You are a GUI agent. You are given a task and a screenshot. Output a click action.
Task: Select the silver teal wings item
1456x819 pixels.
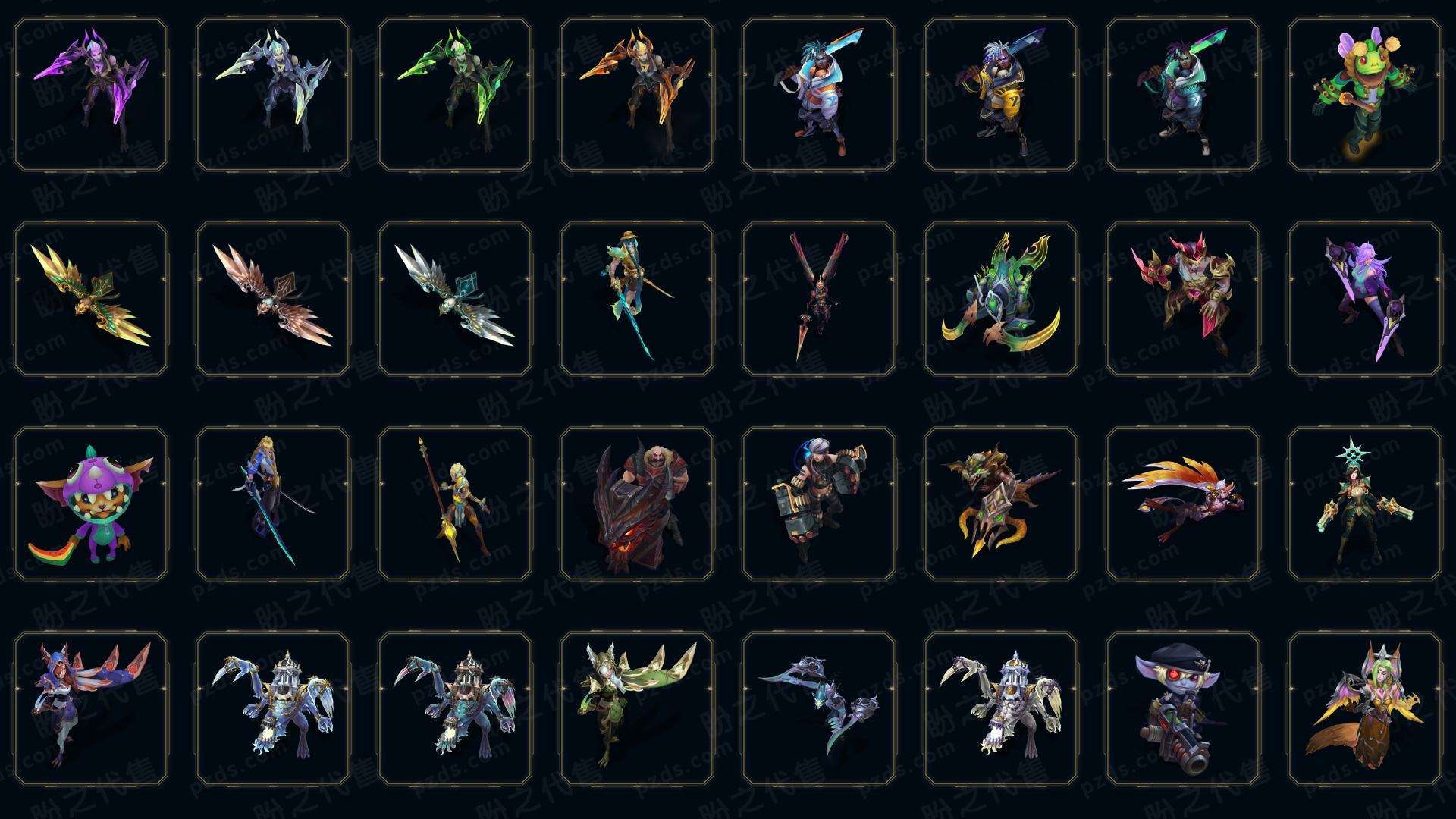pos(455,299)
